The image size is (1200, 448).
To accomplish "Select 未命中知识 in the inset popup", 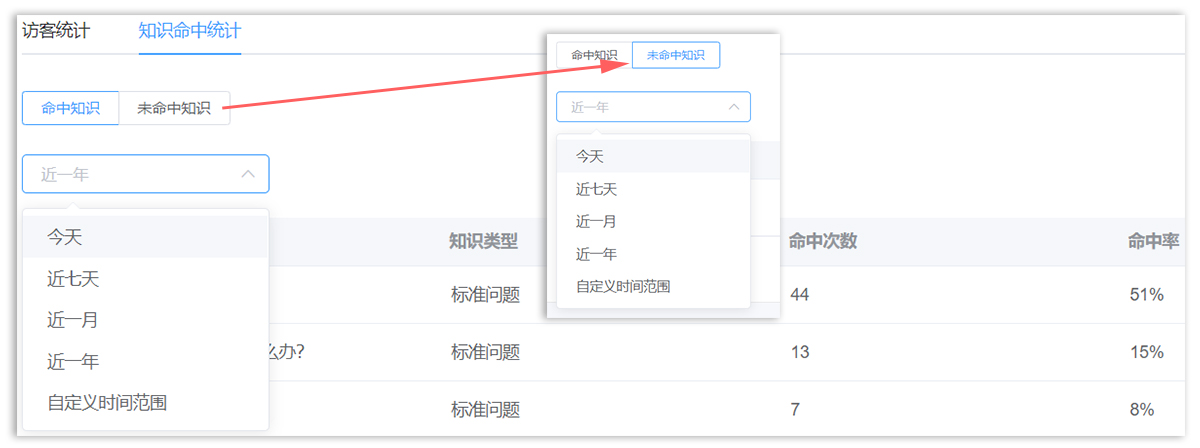I will click(676, 55).
